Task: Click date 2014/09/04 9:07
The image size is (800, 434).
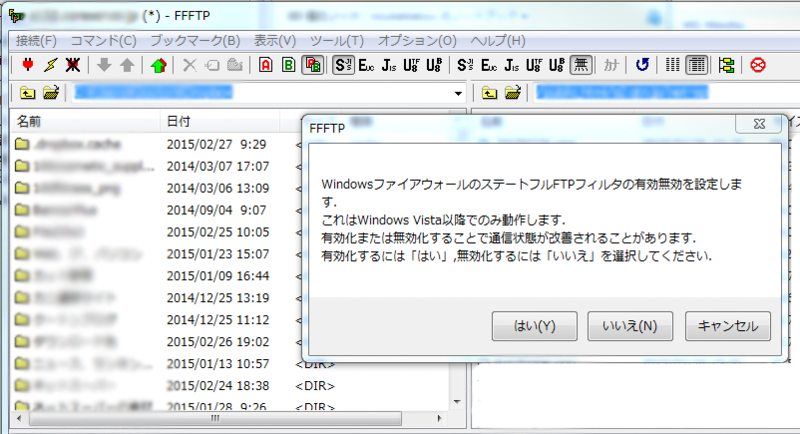Action: tap(216, 210)
